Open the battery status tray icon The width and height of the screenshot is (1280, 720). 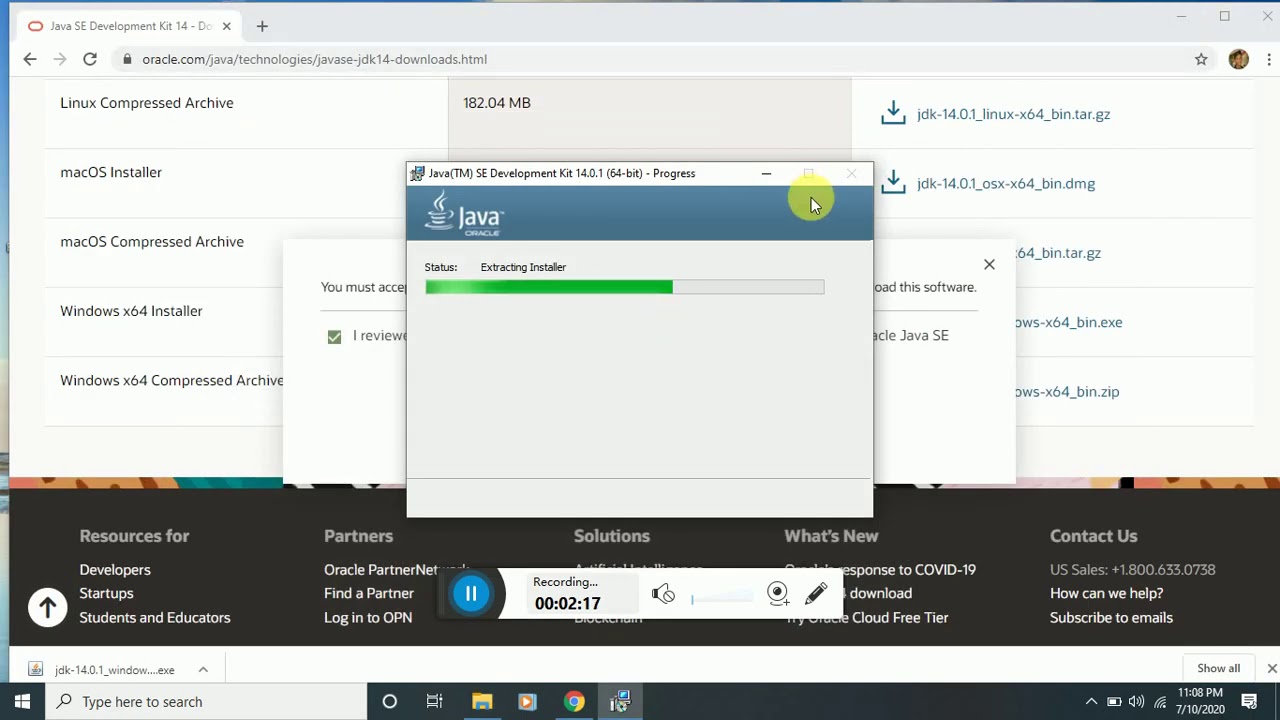(x=1114, y=701)
